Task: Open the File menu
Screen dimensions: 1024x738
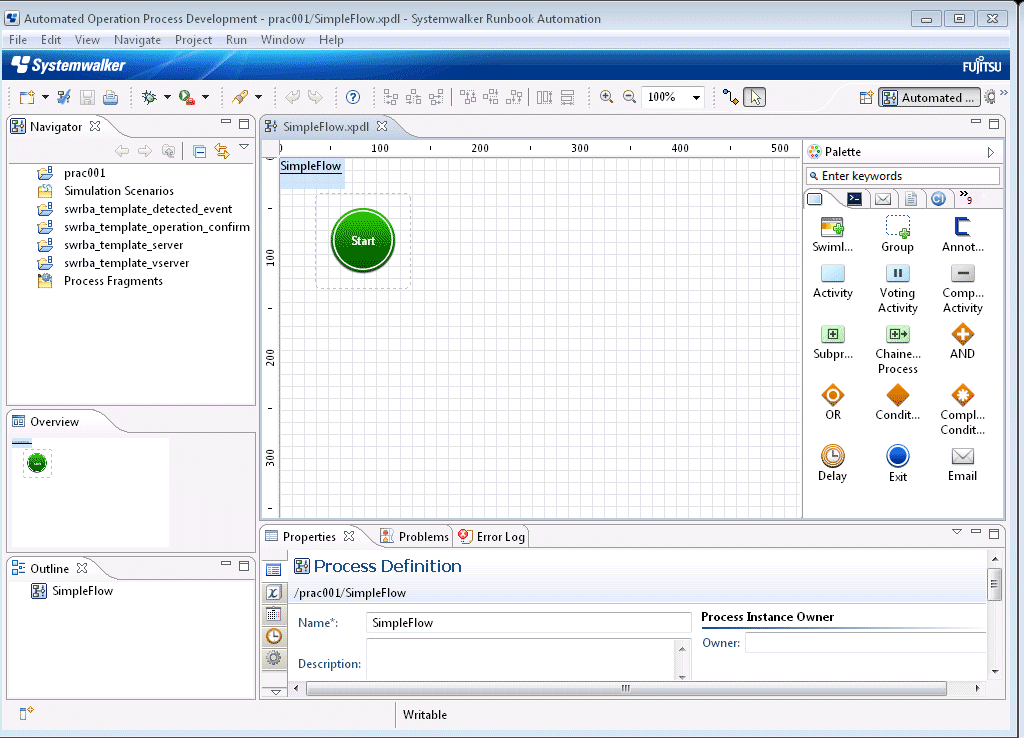Action: [x=18, y=40]
